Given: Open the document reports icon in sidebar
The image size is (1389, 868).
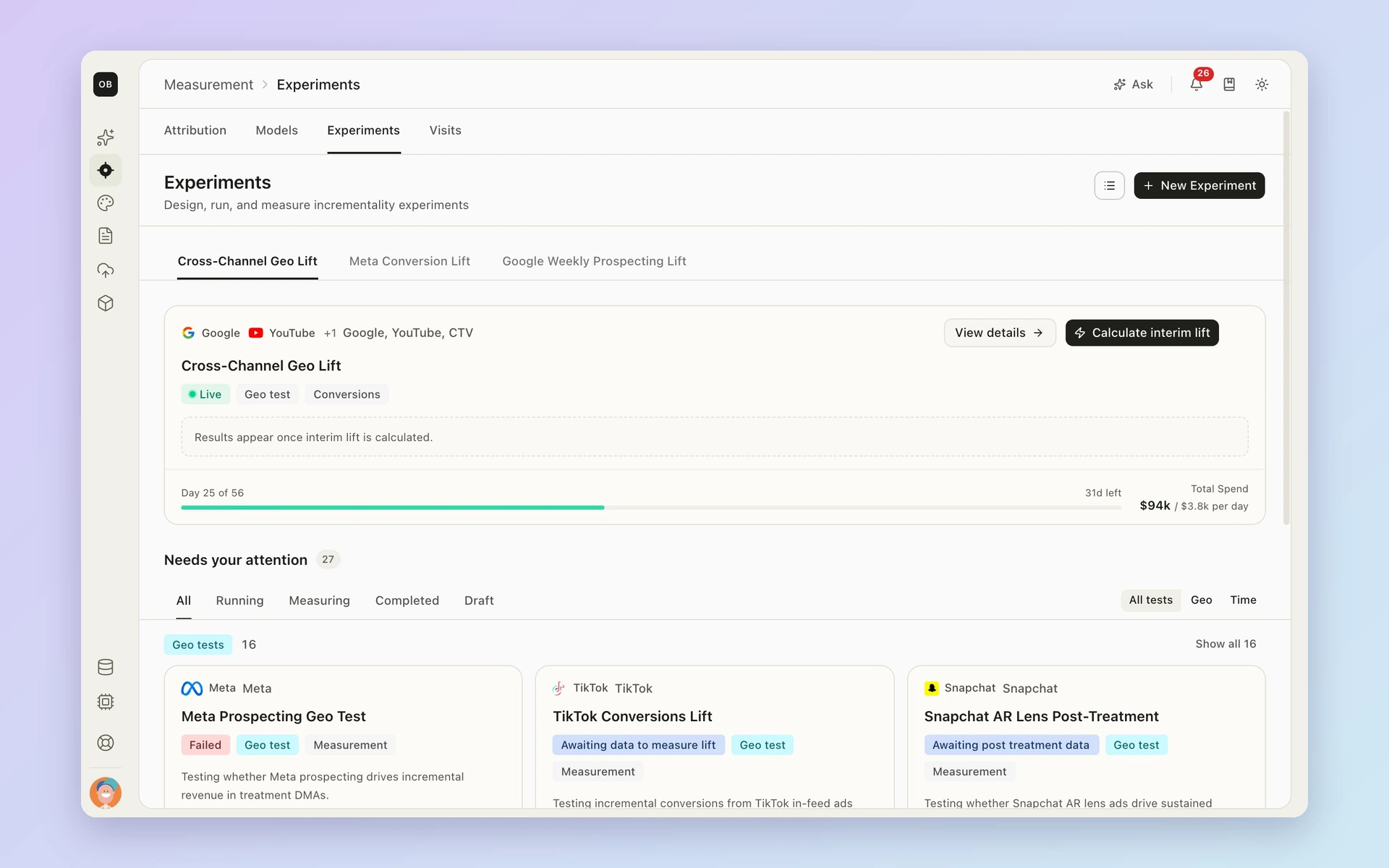Looking at the screenshot, I should [x=106, y=236].
